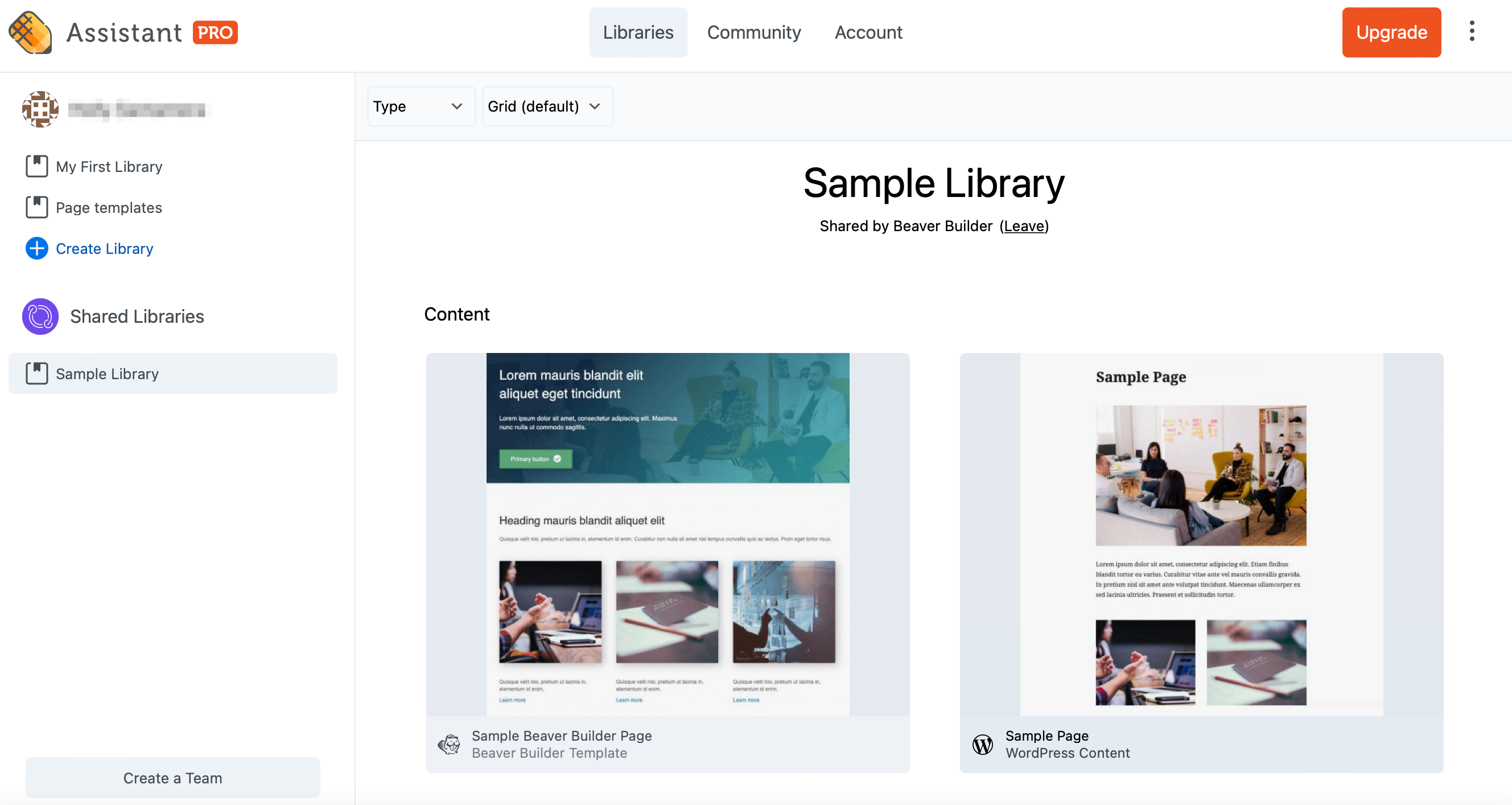Image resolution: width=1512 pixels, height=805 pixels.
Task: Click the My First Library bookmark icon
Action: click(36, 166)
